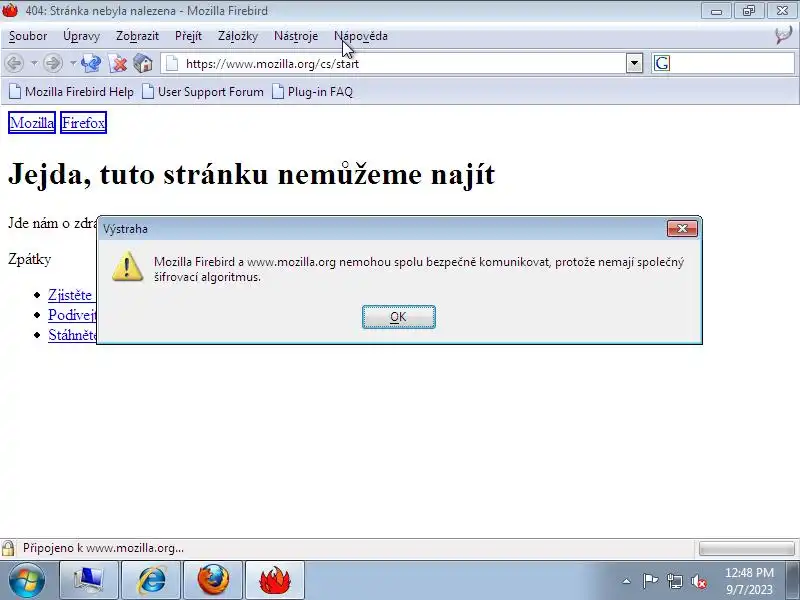Viewport: 800px width, 600px height.
Task: Close the Výstraha dialog
Action: click(682, 229)
